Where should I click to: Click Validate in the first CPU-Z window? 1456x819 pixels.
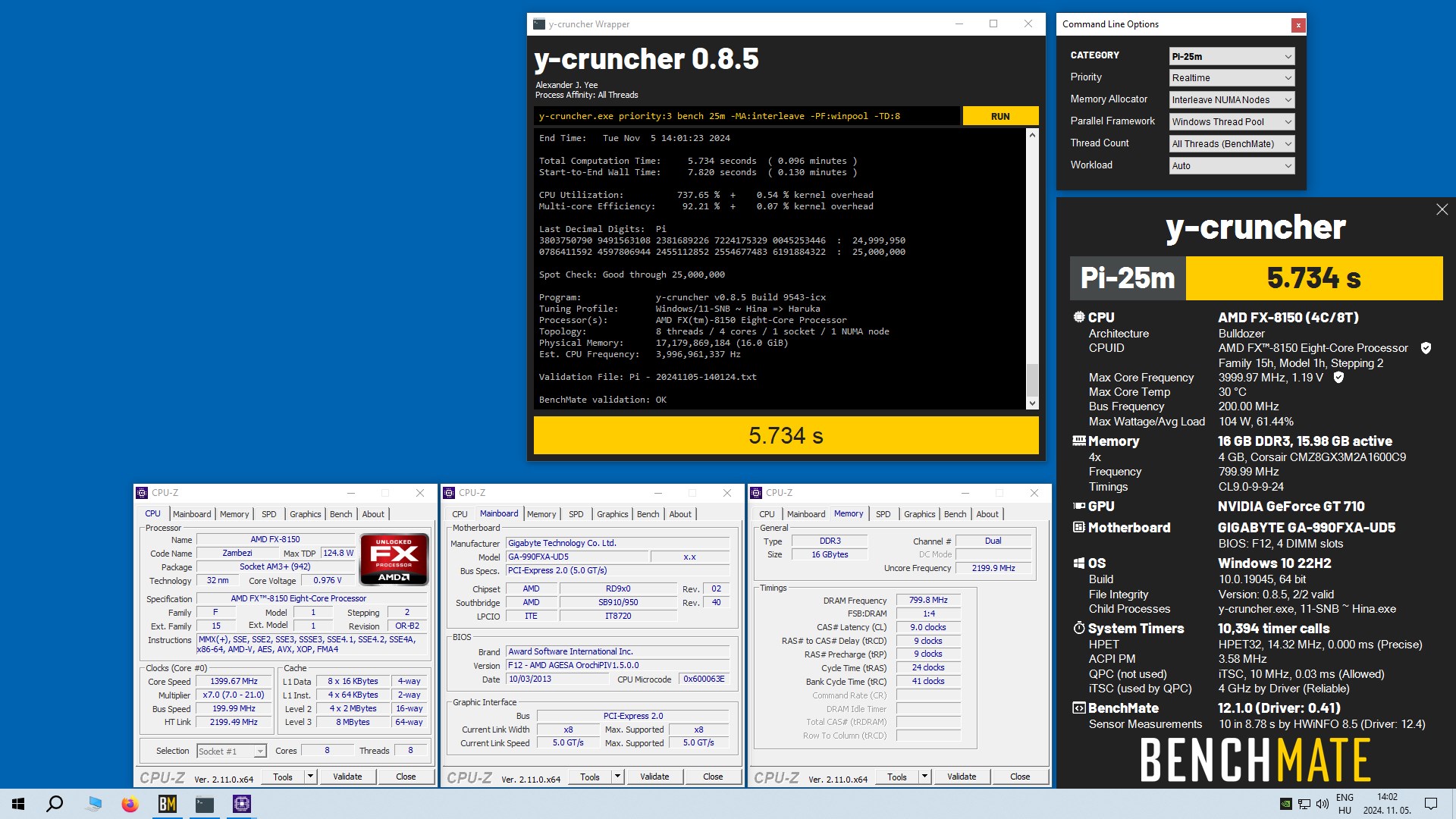pyautogui.click(x=347, y=777)
